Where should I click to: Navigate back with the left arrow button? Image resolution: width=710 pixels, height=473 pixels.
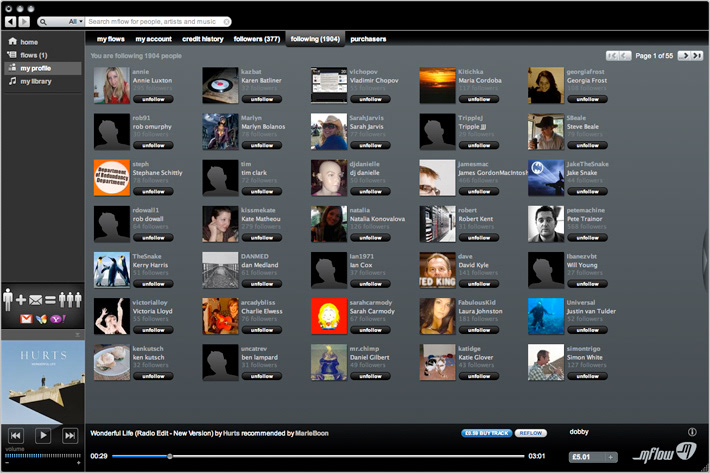[x=10, y=20]
